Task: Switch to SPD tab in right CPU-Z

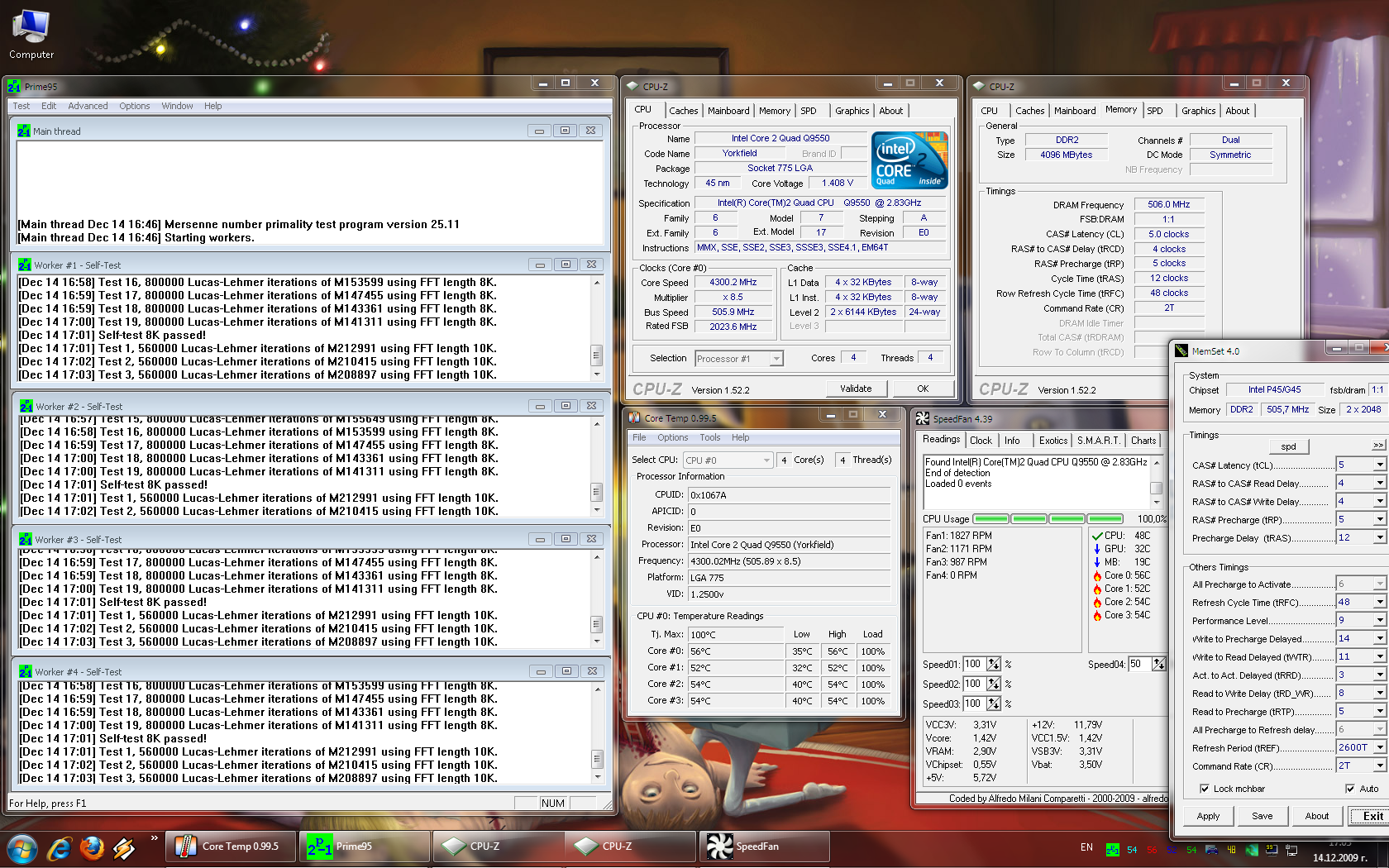Action: click(x=1155, y=111)
